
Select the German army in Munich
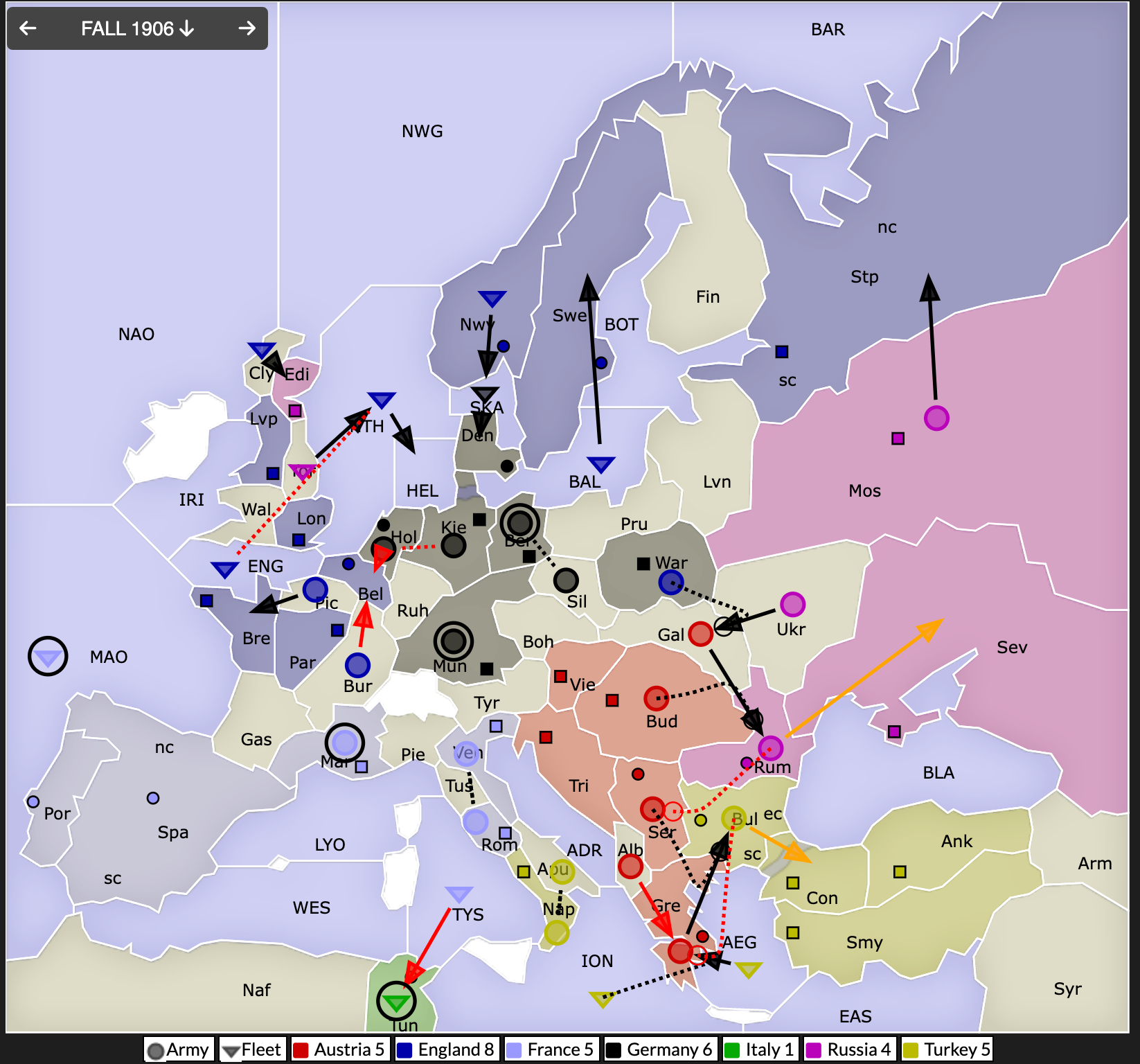tap(453, 641)
